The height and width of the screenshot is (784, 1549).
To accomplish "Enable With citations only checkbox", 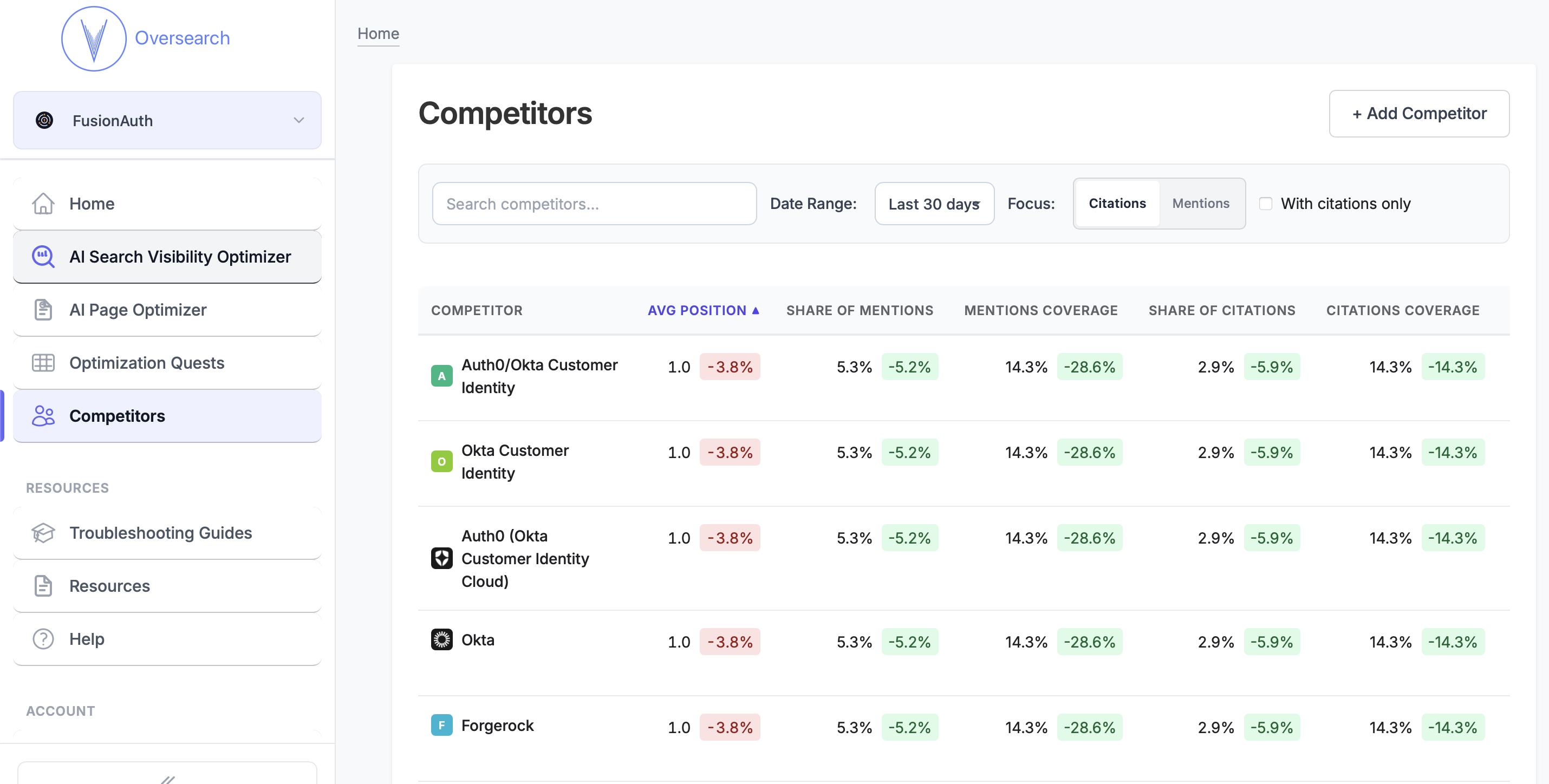I will click(x=1265, y=204).
